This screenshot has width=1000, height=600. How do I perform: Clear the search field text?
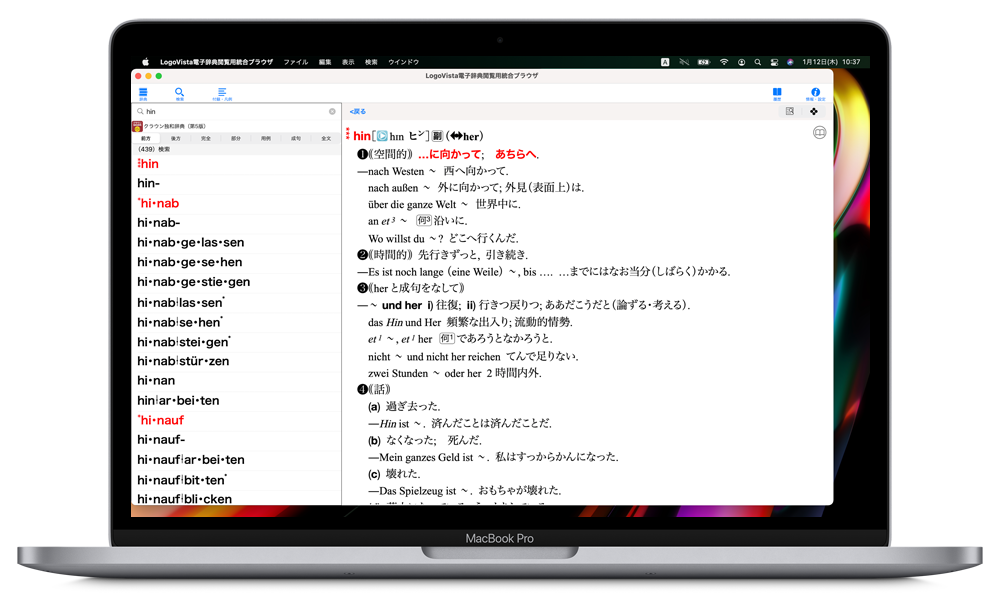pos(332,111)
